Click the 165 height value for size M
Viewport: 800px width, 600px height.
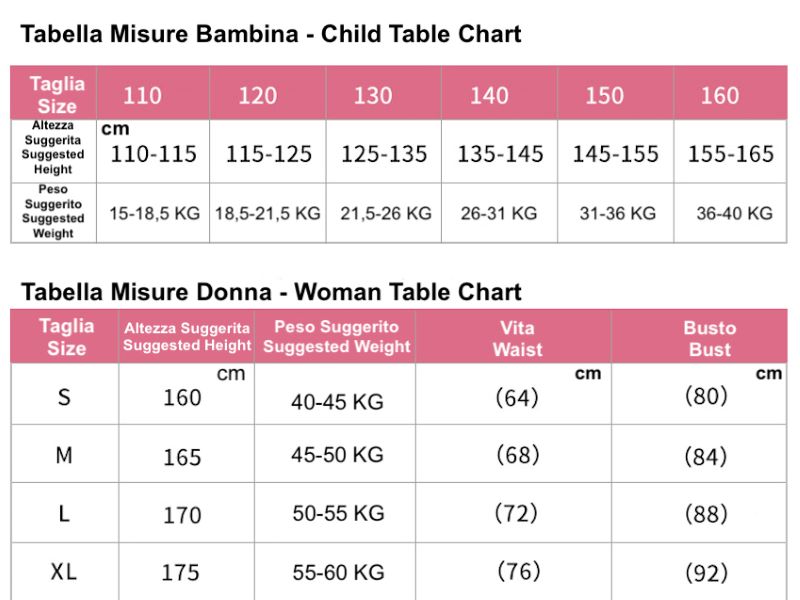[x=182, y=457]
